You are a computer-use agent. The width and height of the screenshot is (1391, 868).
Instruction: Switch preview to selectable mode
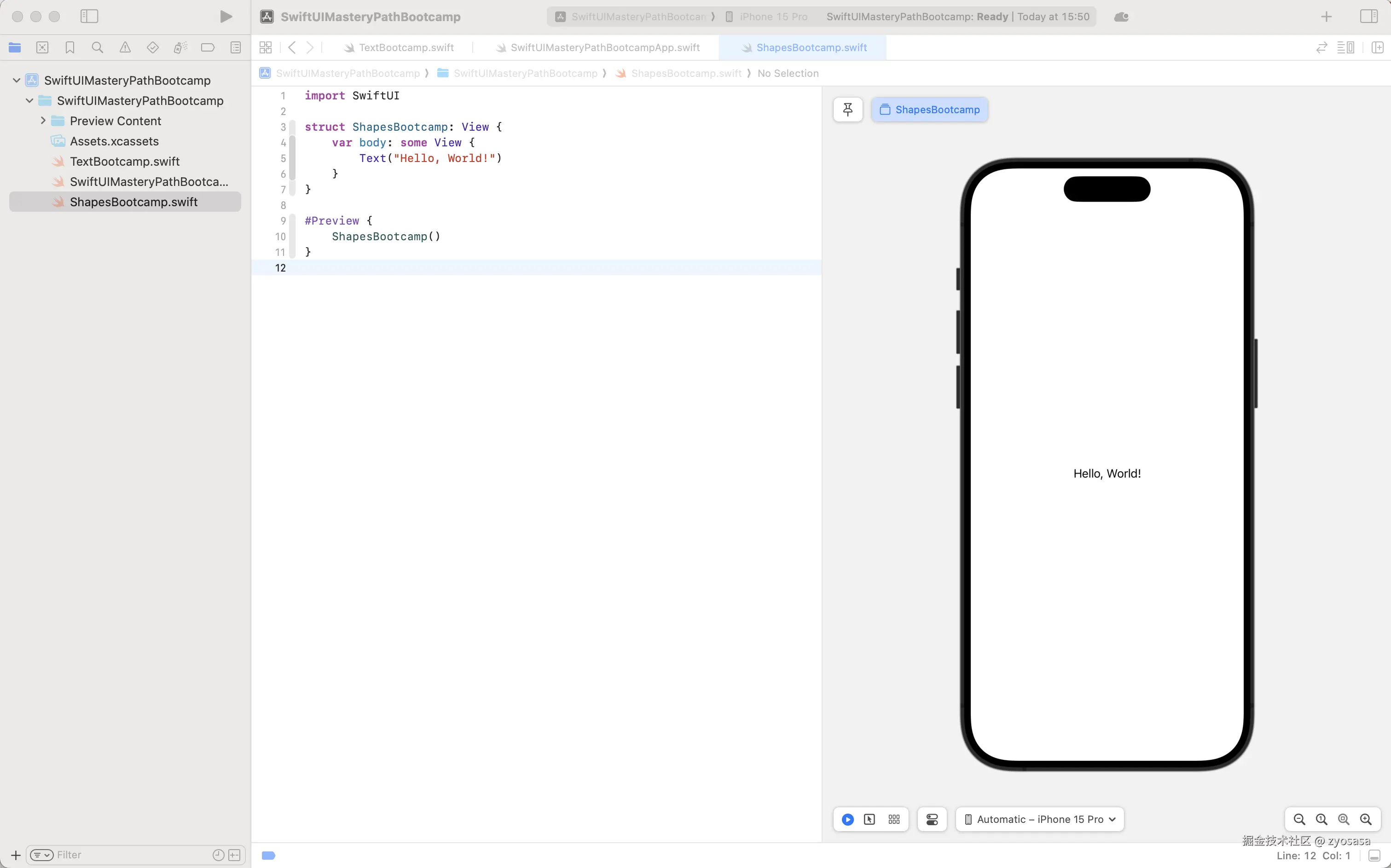(x=869, y=819)
